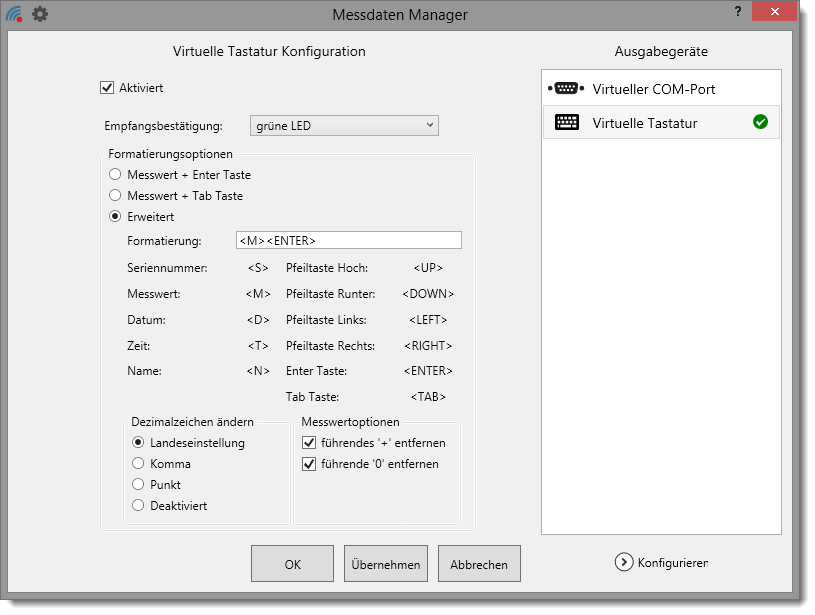The height and width of the screenshot is (615, 815).
Task: Click the Übernehmen button
Action: tap(386, 564)
